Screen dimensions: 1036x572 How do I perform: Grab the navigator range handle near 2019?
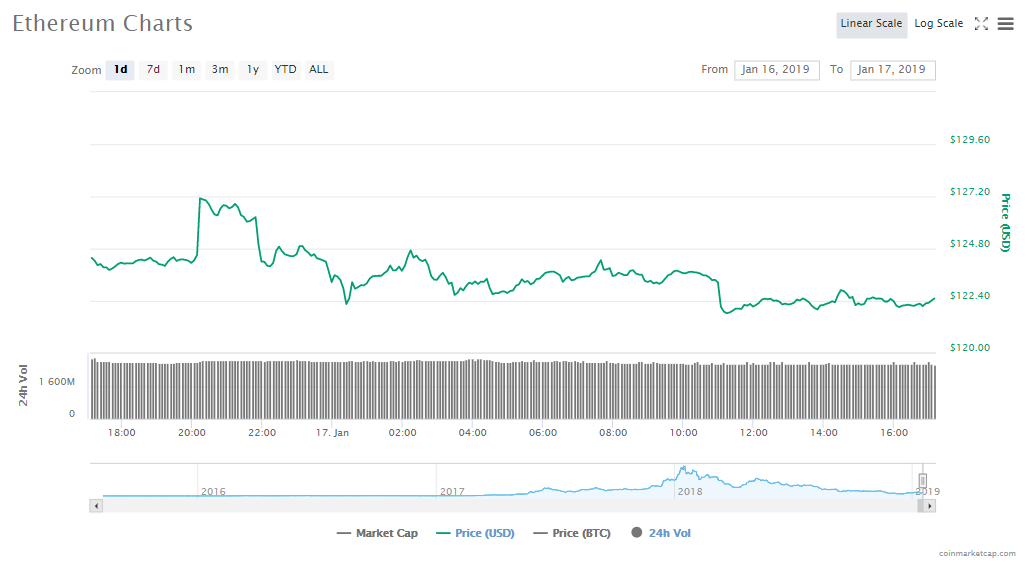pyautogui.click(x=923, y=480)
